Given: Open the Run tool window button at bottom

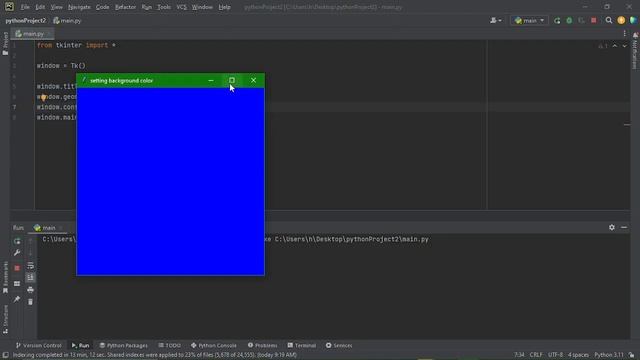Looking at the screenshot, I should [80, 345].
